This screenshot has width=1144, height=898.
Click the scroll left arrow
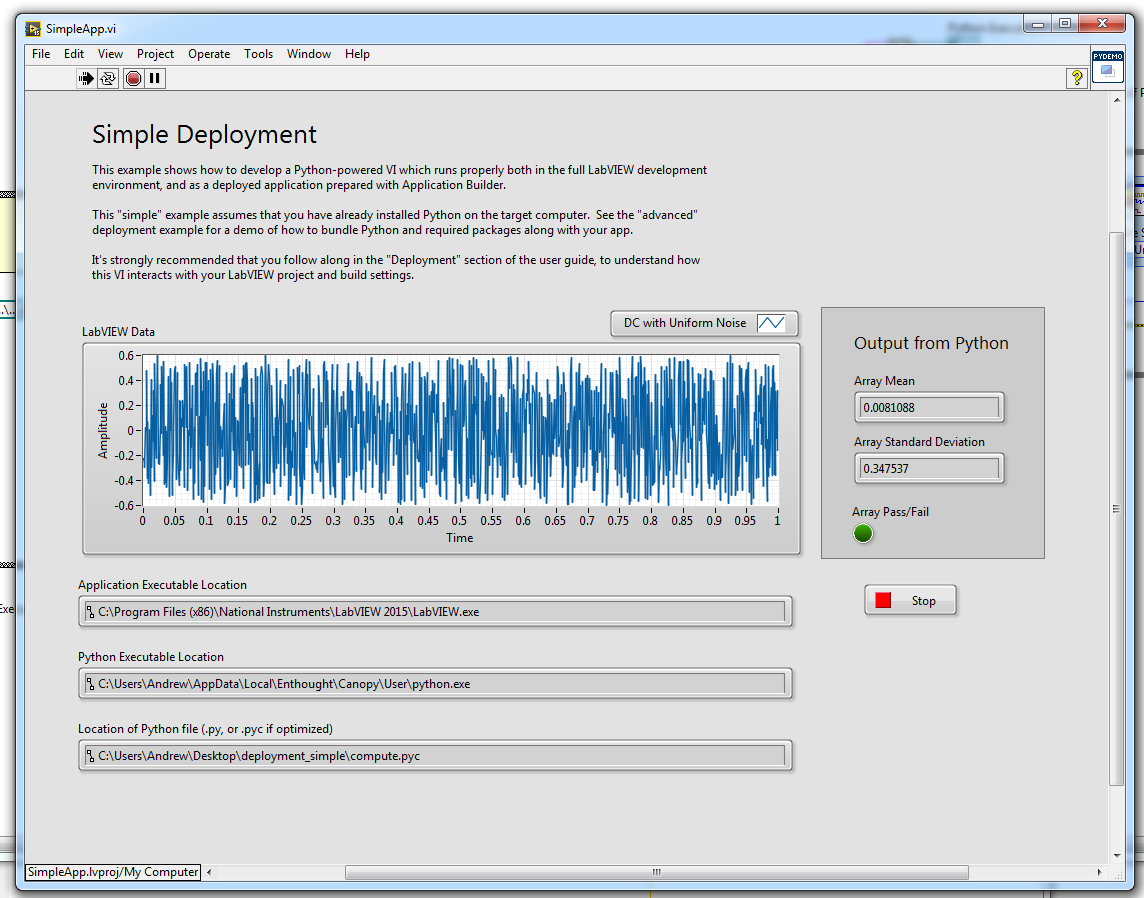pos(209,872)
